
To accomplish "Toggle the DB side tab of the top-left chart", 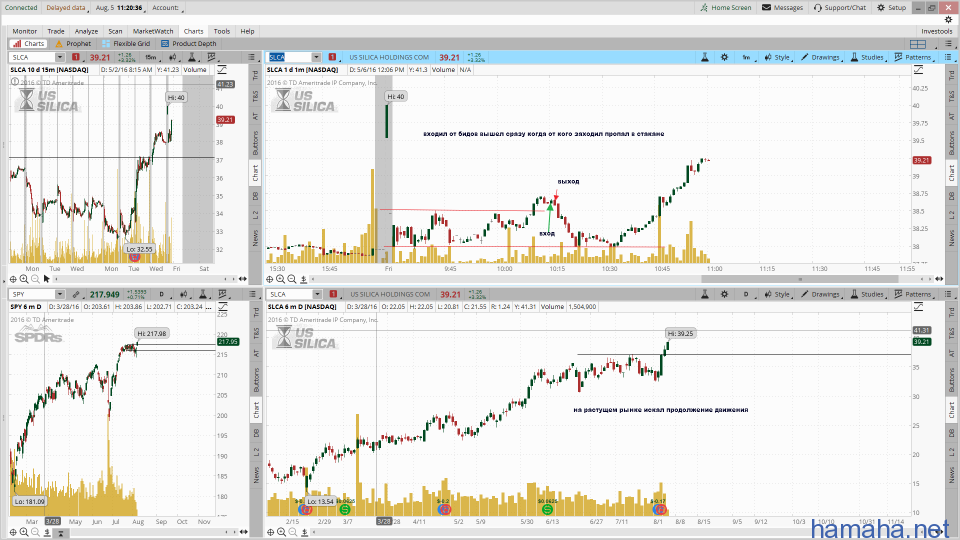I will [x=256, y=196].
